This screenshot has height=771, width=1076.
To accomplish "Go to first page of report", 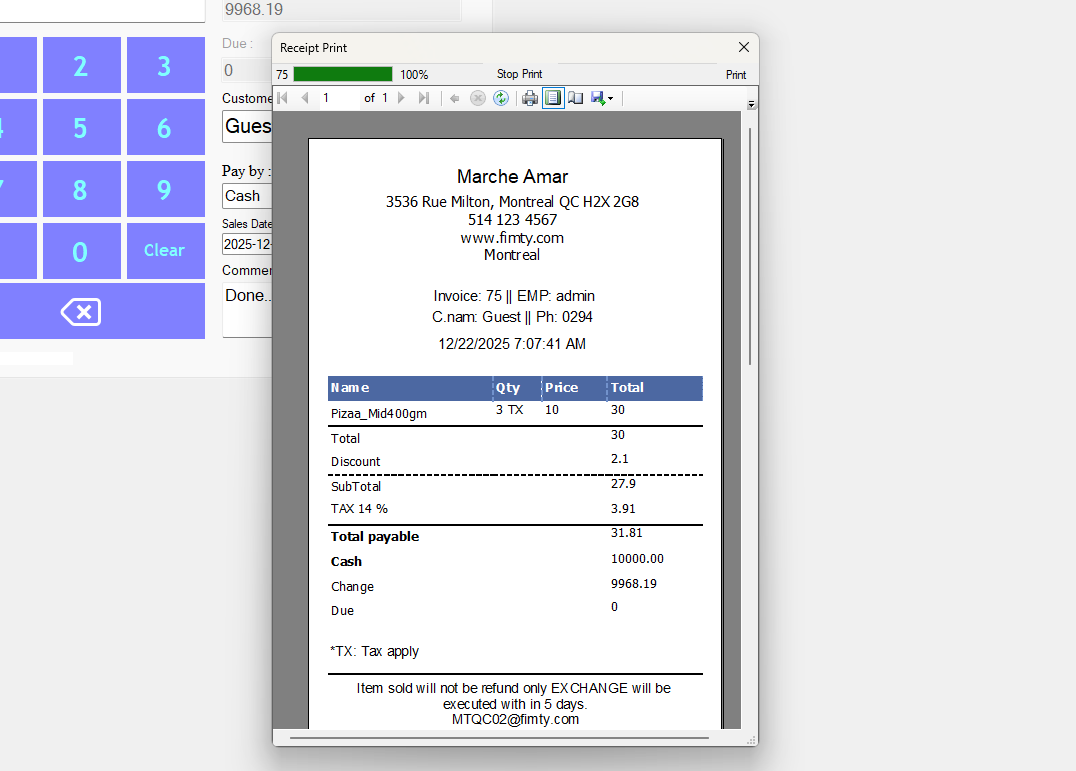I will 282,98.
